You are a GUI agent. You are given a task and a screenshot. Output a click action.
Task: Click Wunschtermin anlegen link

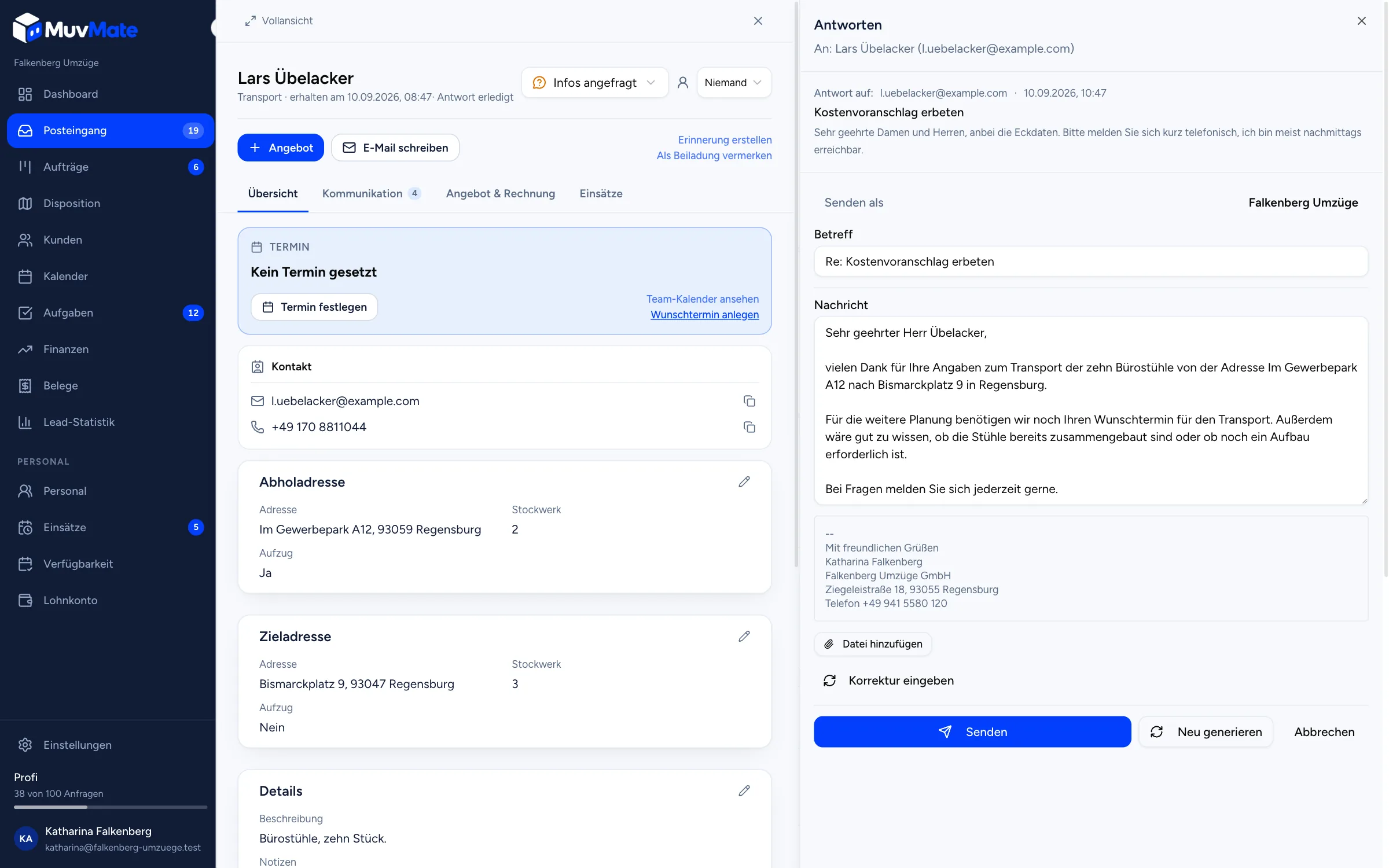[x=704, y=315]
